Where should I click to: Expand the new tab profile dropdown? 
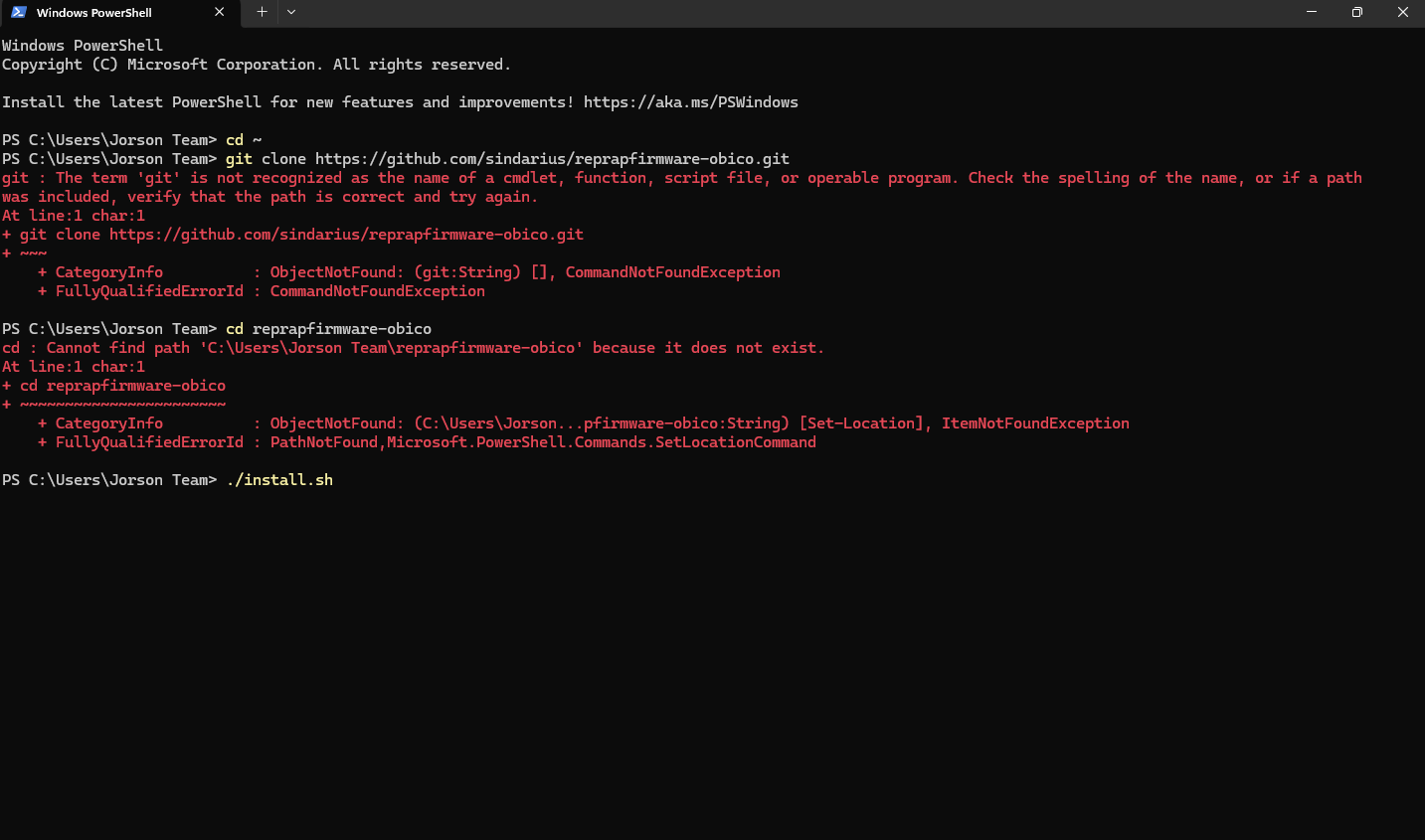(291, 12)
